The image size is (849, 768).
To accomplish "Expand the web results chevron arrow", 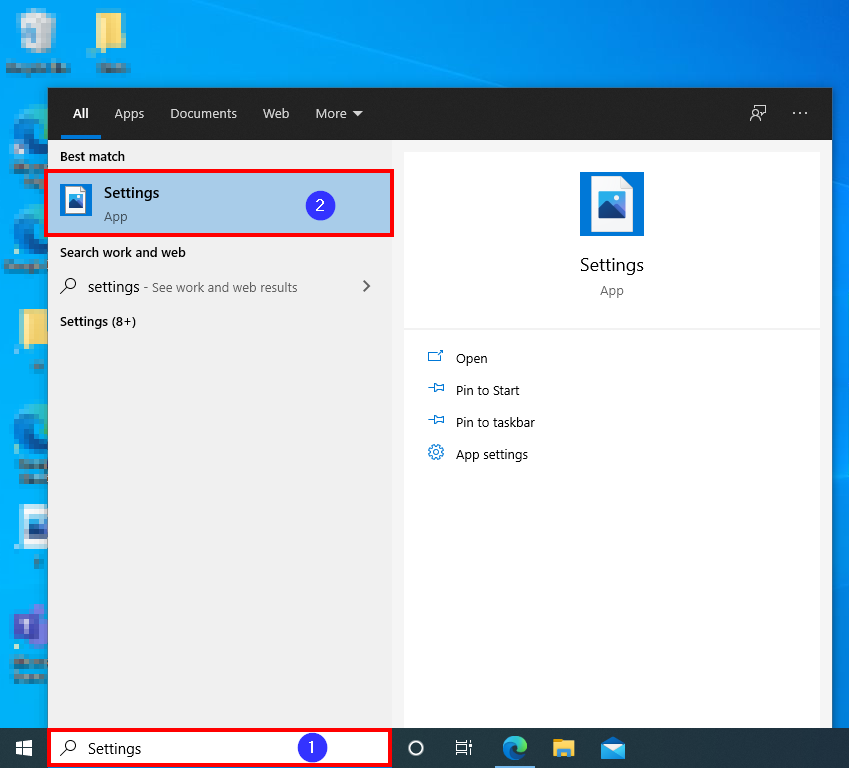I will [367, 286].
